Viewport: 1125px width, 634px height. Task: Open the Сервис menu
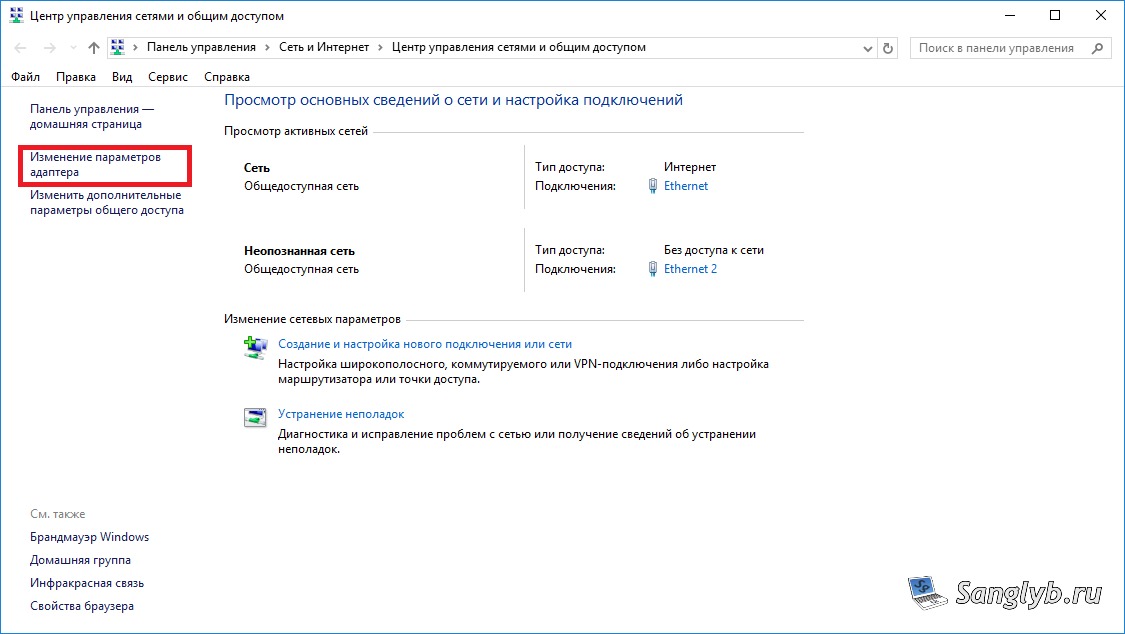click(168, 77)
